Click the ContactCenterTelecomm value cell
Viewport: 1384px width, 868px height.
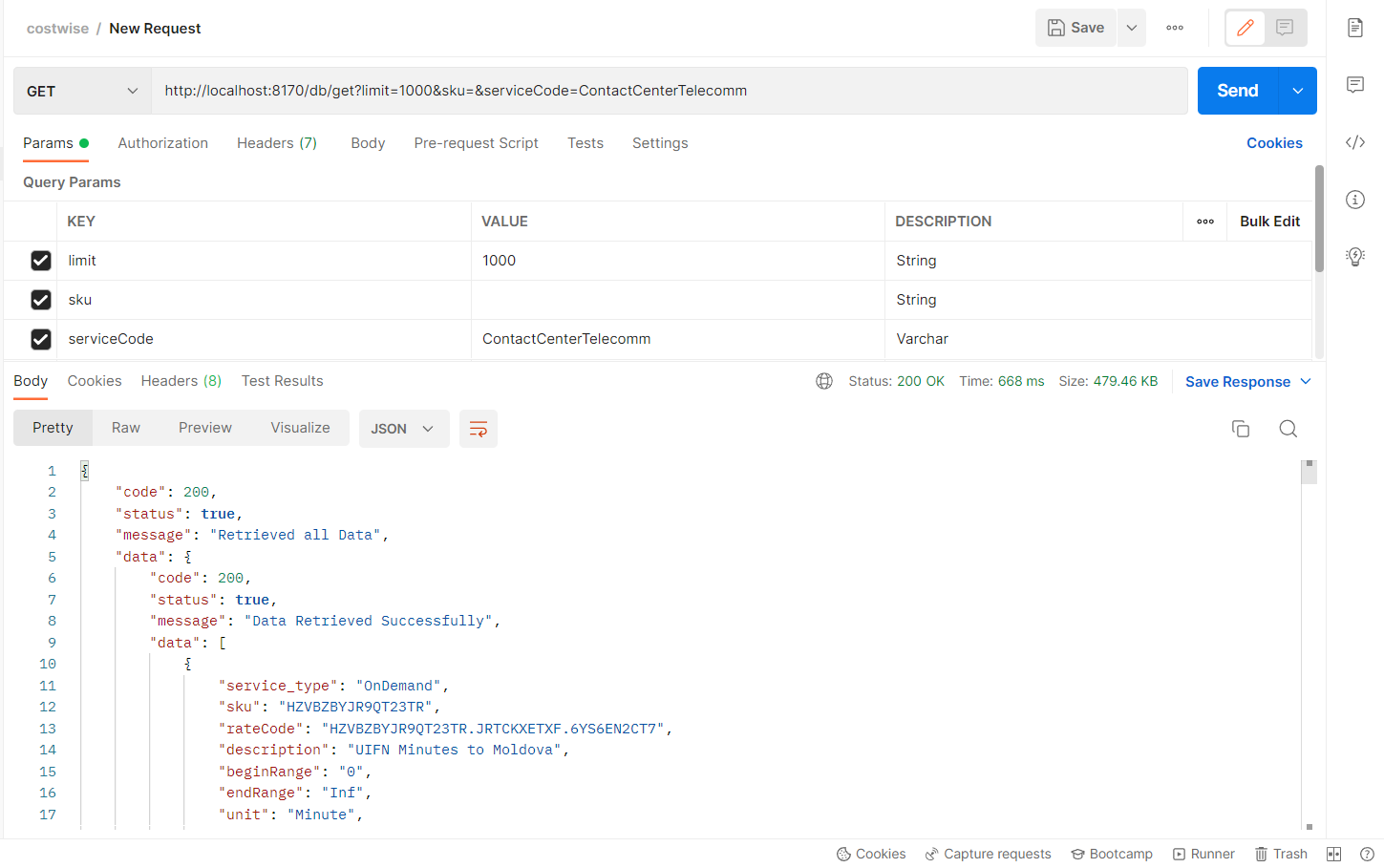[677, 339]
